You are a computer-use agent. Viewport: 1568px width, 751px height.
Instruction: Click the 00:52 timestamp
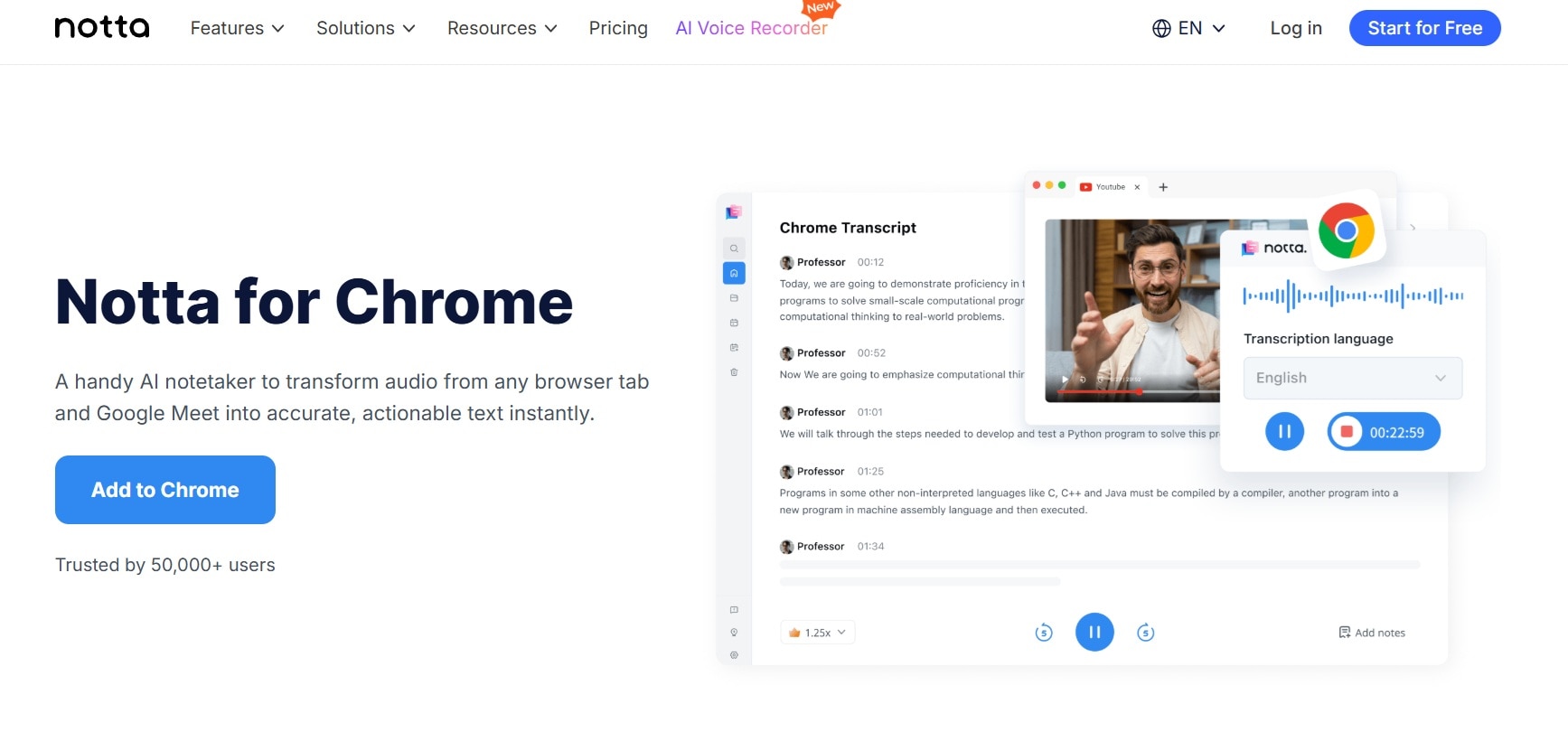point(871,353)
